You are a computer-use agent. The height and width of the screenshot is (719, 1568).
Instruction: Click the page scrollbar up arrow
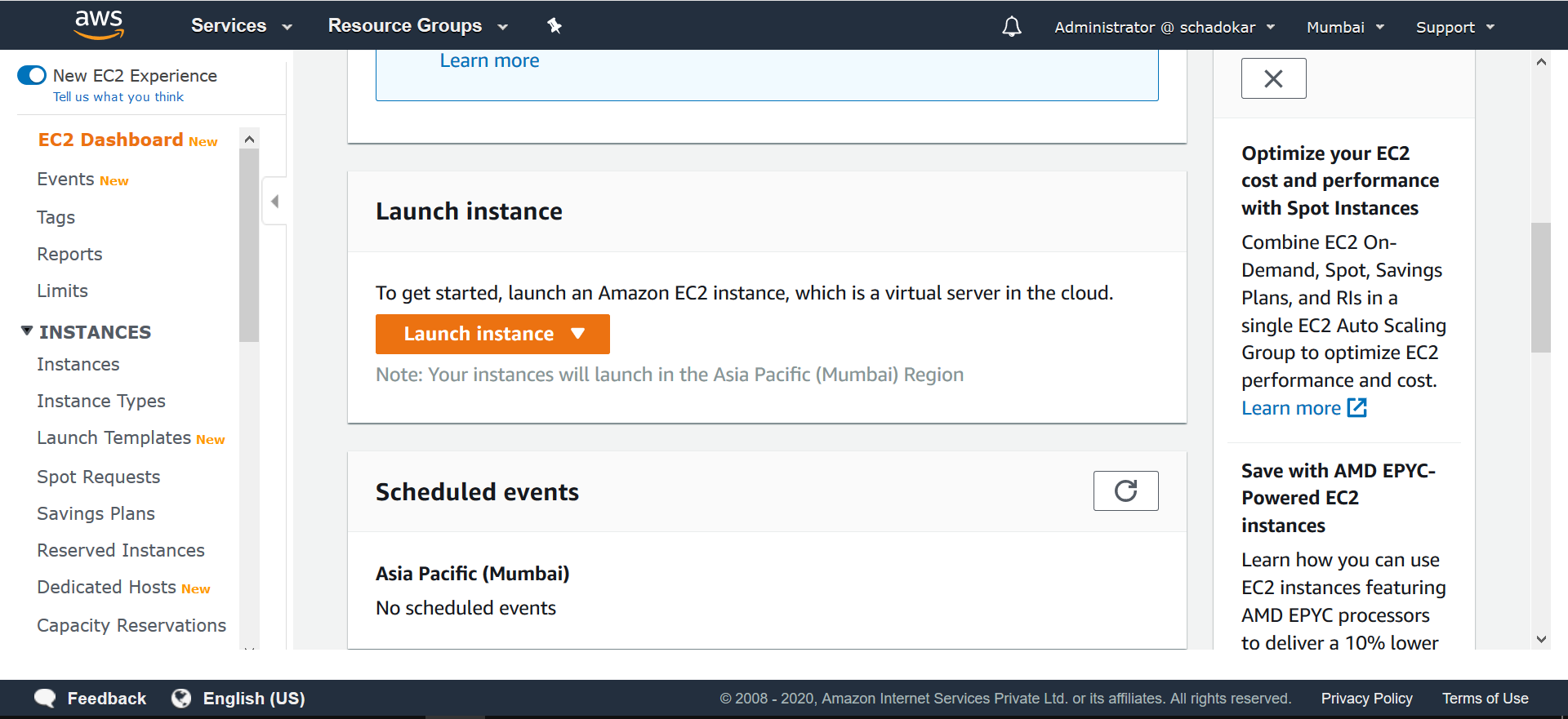[x=1541, y=62]
